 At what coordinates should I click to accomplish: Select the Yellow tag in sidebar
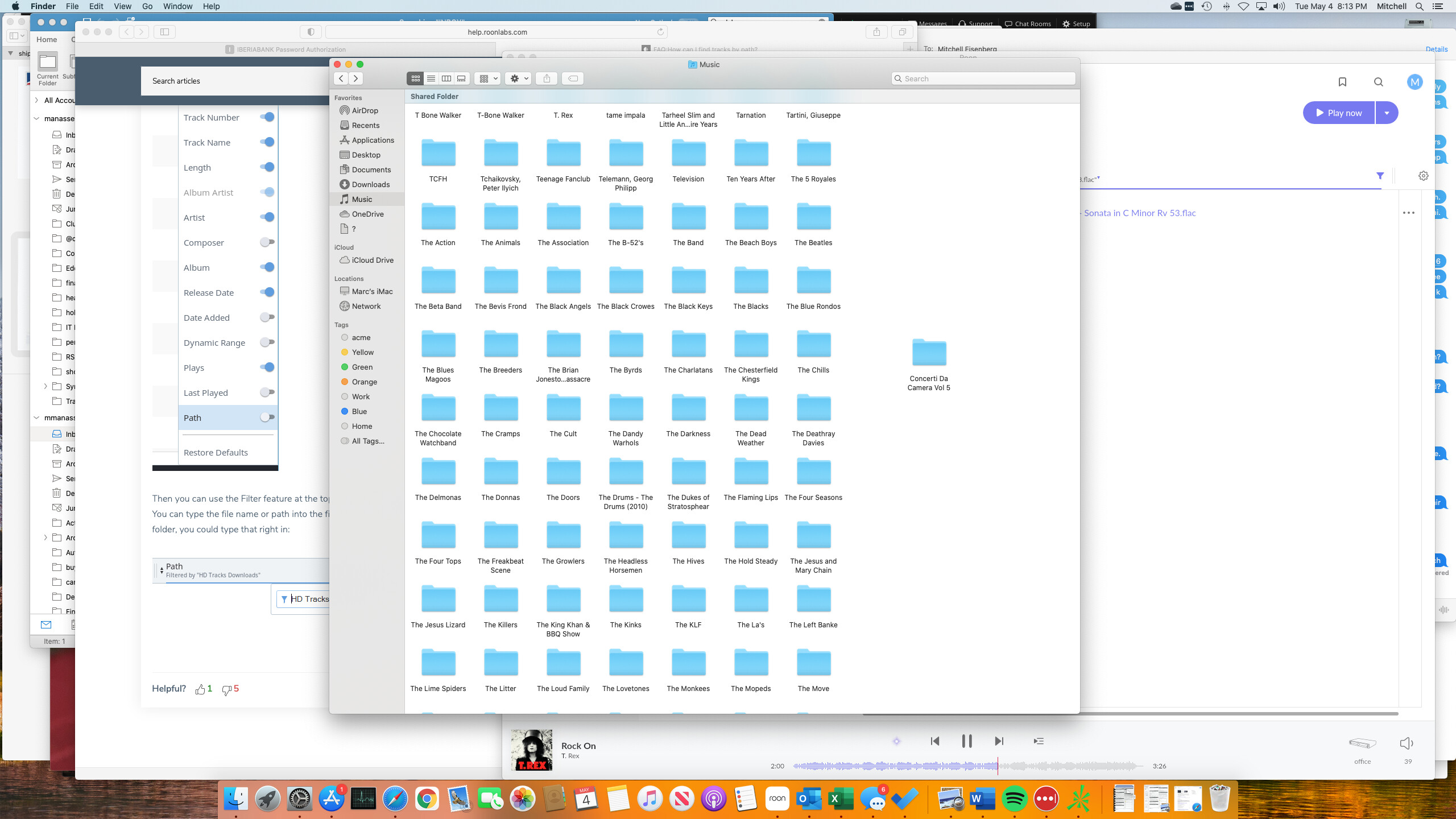click(362, 352)
